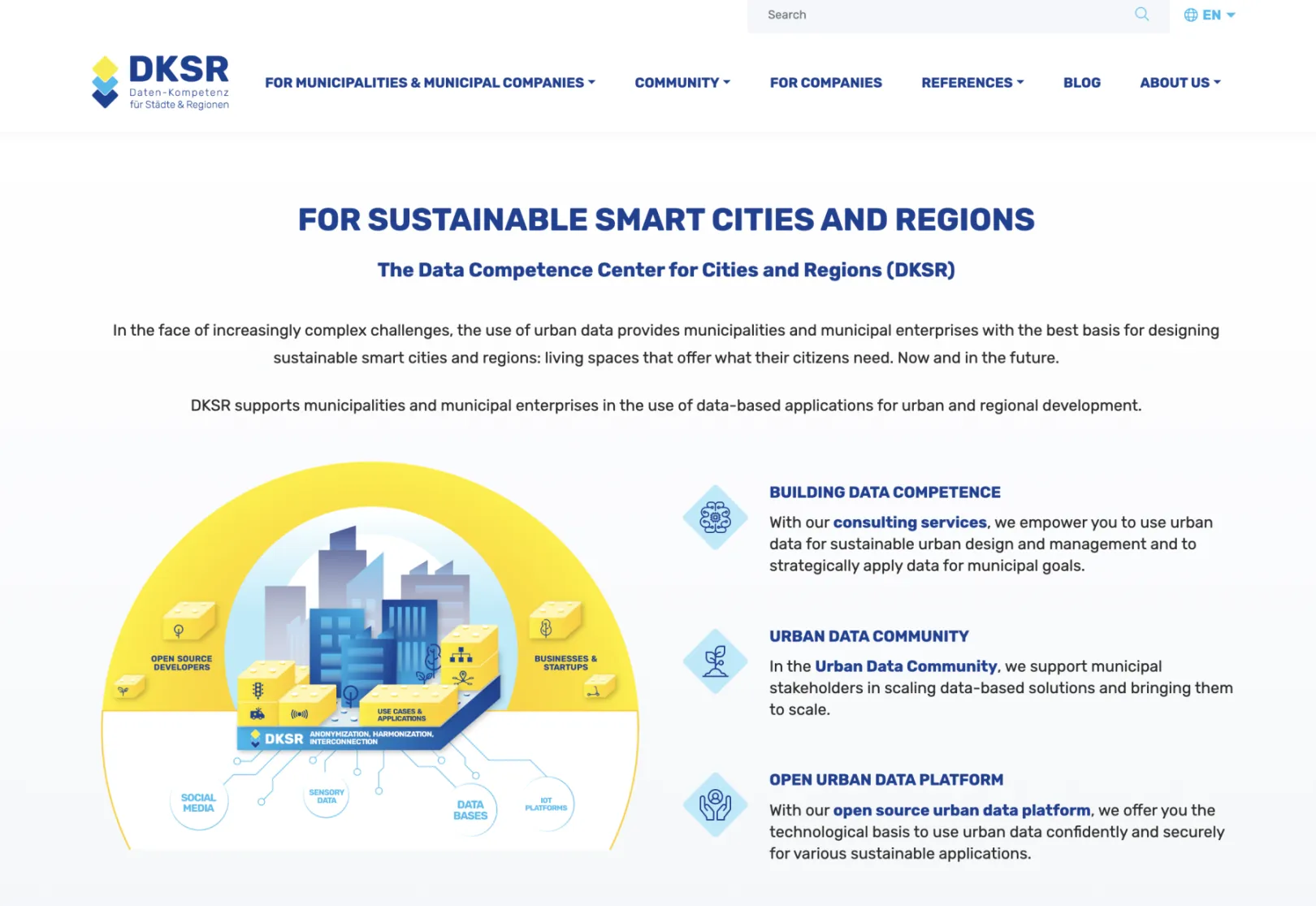Expand the About Us menu
Image resolution: width=1316 pixels, height=906 pixels.
(1180, 83)
